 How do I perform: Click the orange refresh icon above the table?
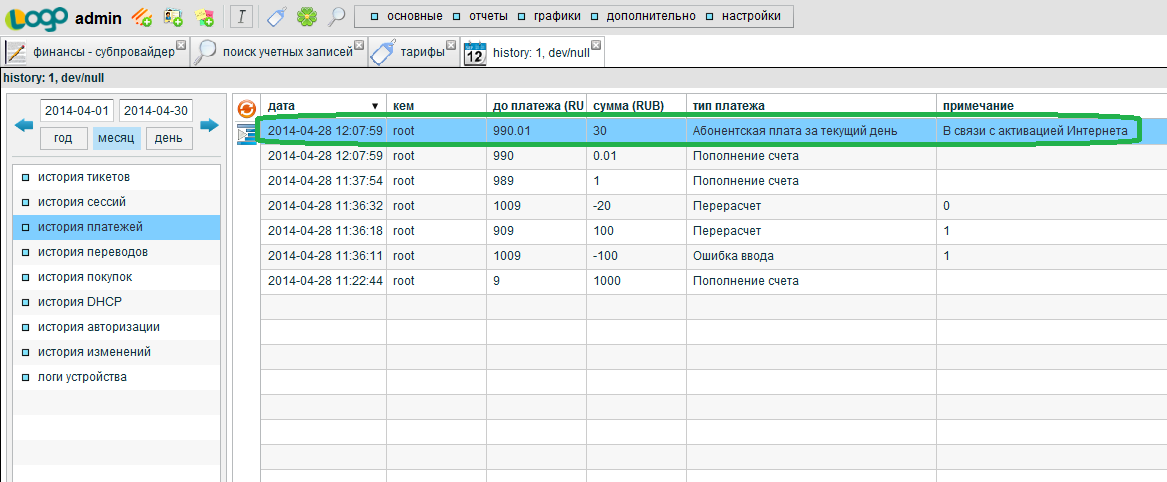pyautogui.click(x=246, y=108)
